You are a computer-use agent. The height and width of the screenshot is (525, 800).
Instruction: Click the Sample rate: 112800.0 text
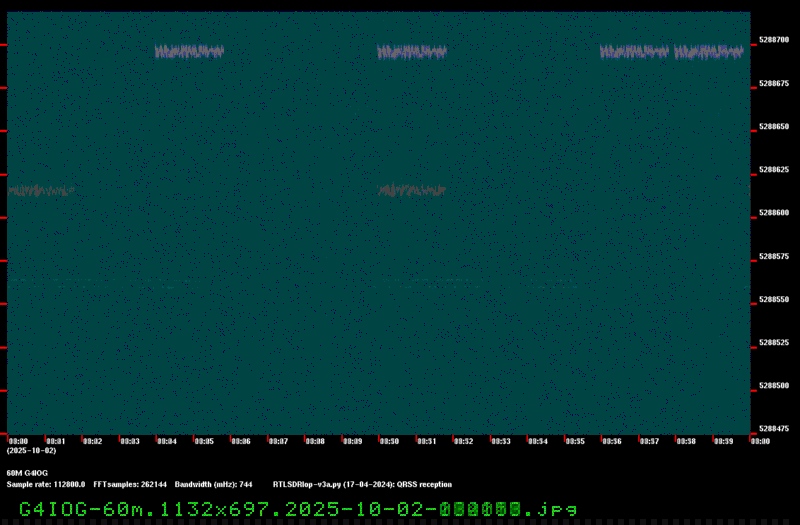[x=46, y=484]
